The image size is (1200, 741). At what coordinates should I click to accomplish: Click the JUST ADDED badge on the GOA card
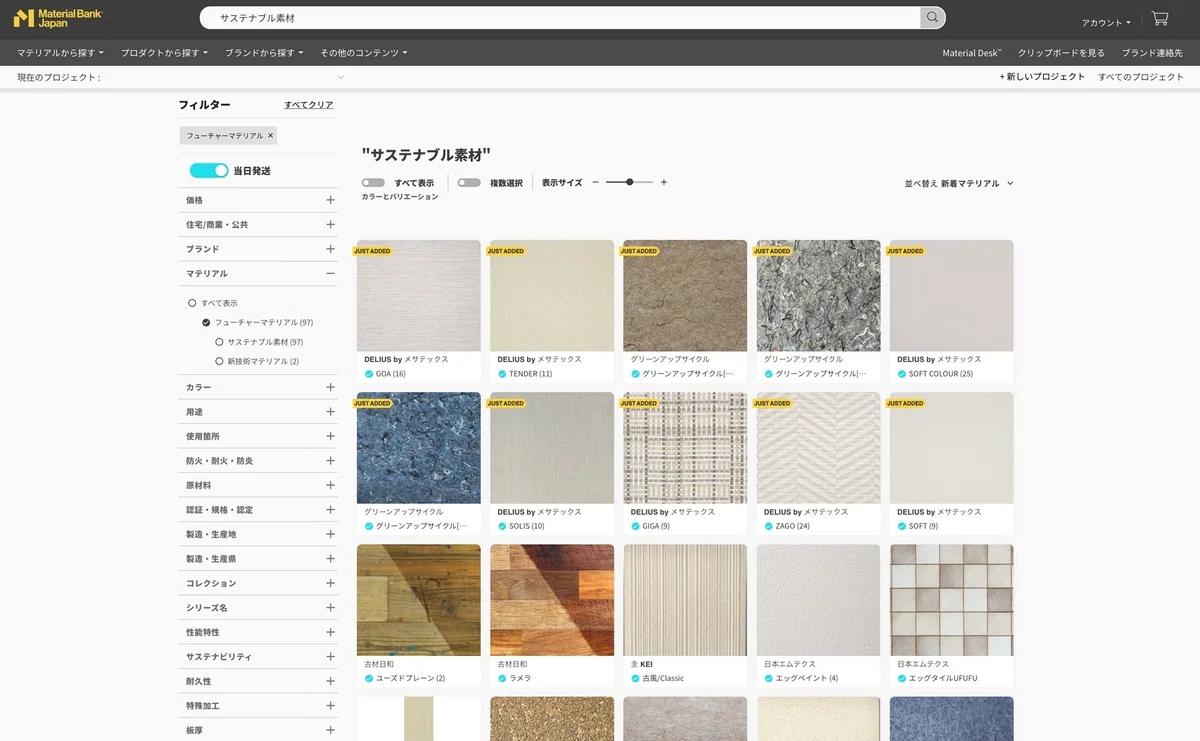373,251
